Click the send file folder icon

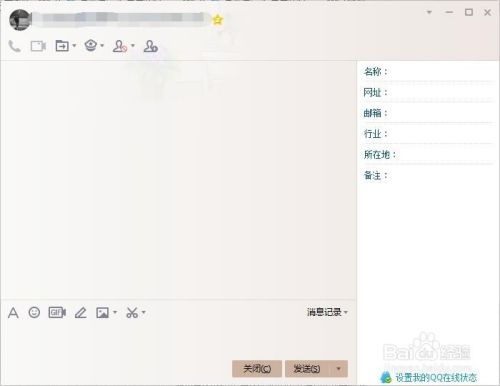(62, 46)
